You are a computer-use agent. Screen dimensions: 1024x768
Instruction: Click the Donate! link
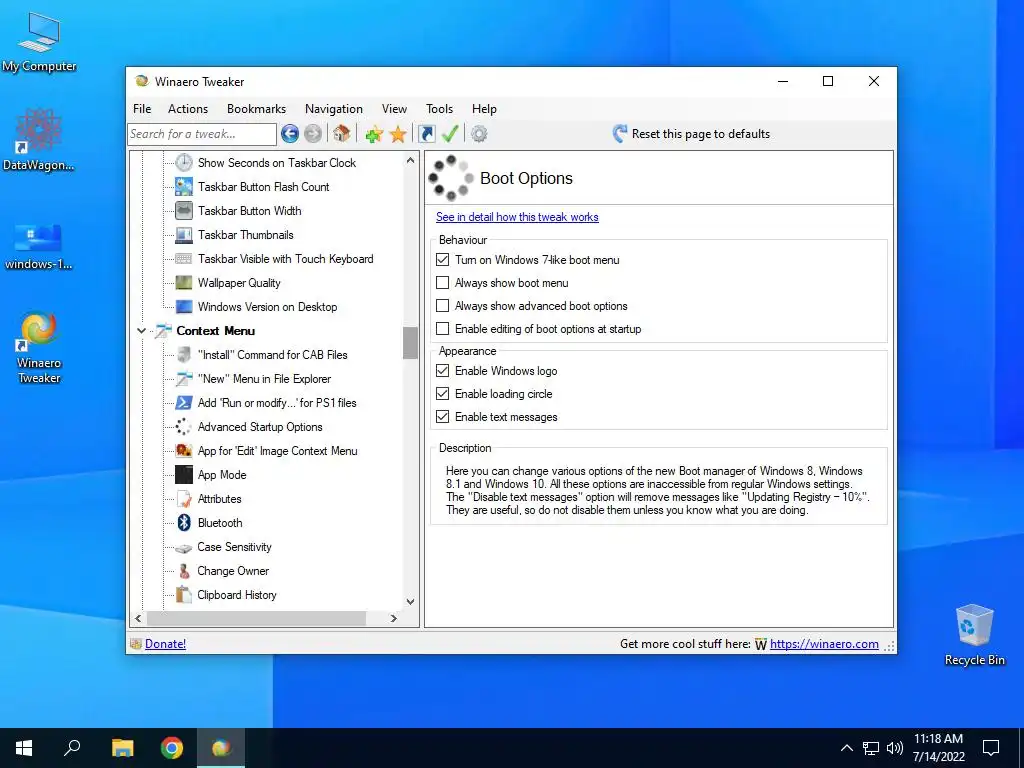[x=165, y=644]
